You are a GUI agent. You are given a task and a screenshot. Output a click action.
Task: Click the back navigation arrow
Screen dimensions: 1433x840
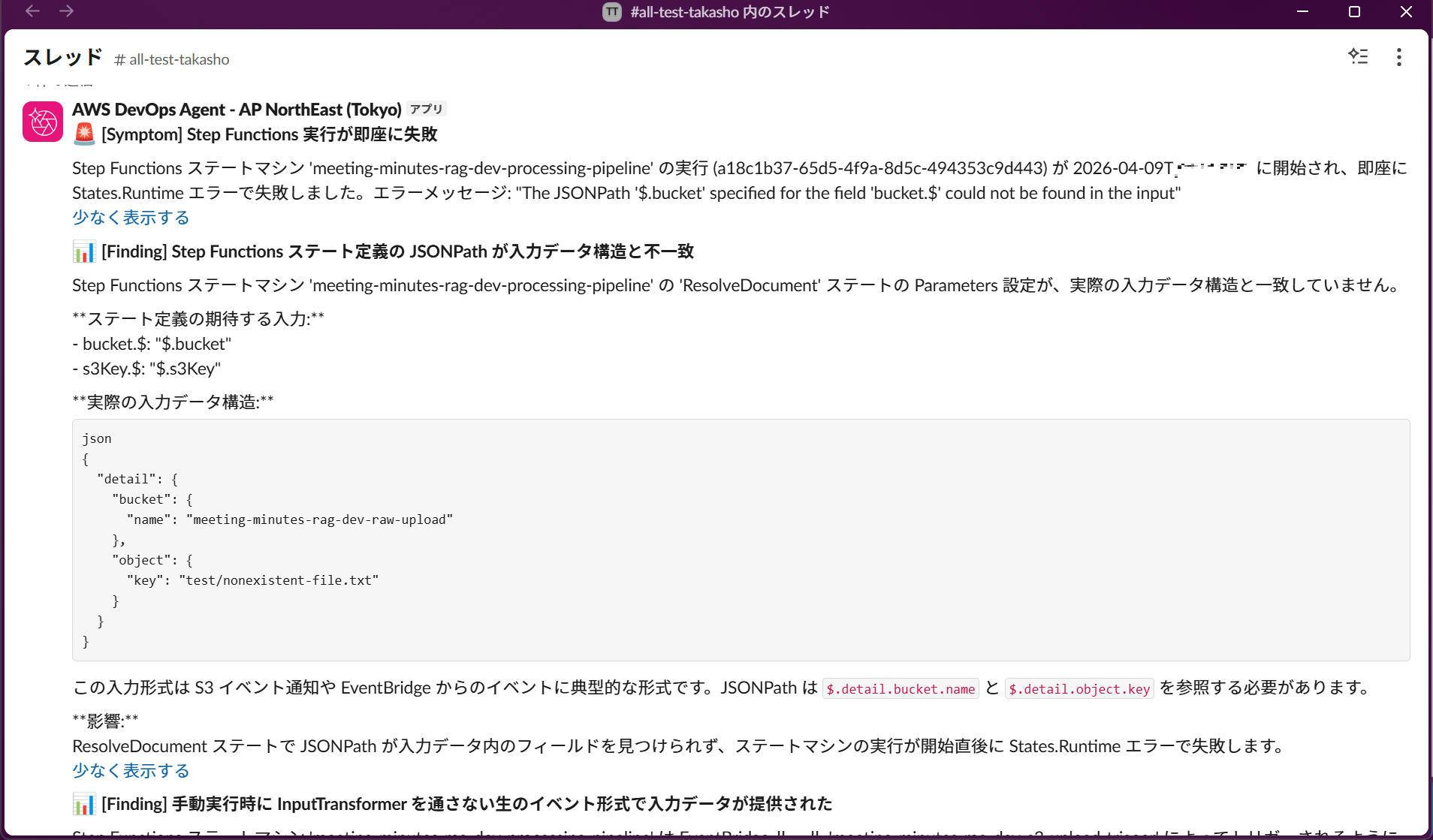pyautogui.click(x=32, y=11)
